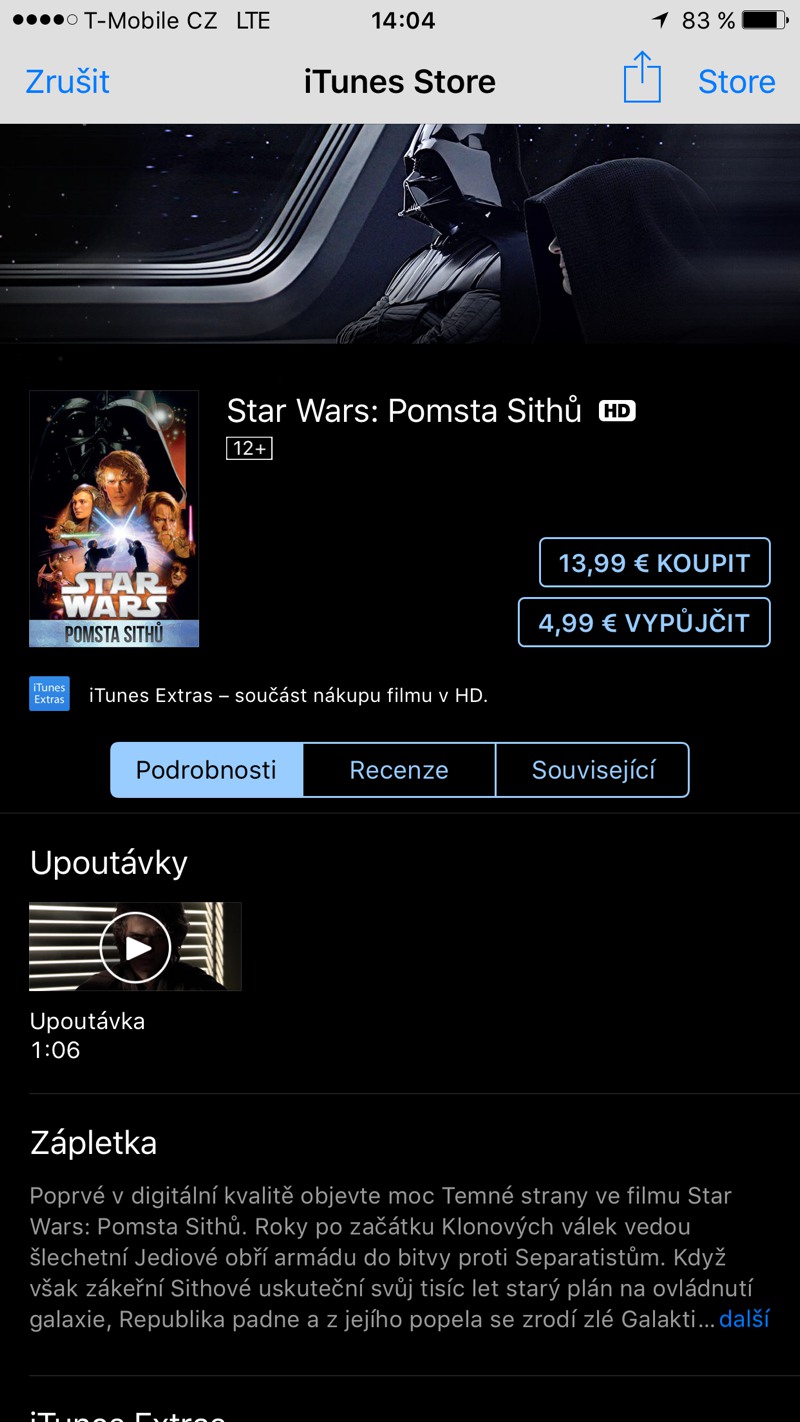Tap the iTunes Extras icon
Viewport: 800px width, 1422px height.
pos(50,694)
